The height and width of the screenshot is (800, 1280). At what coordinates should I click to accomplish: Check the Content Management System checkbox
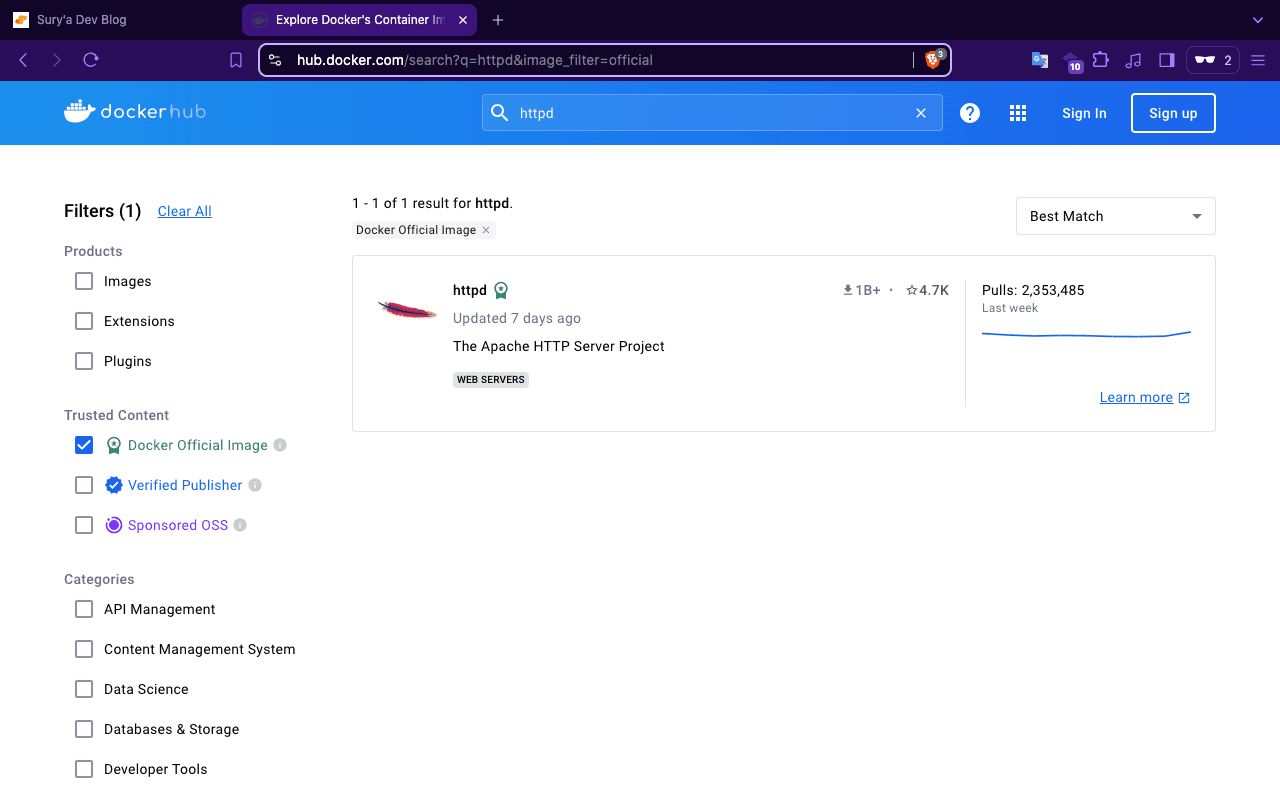[x=84, y=649]
